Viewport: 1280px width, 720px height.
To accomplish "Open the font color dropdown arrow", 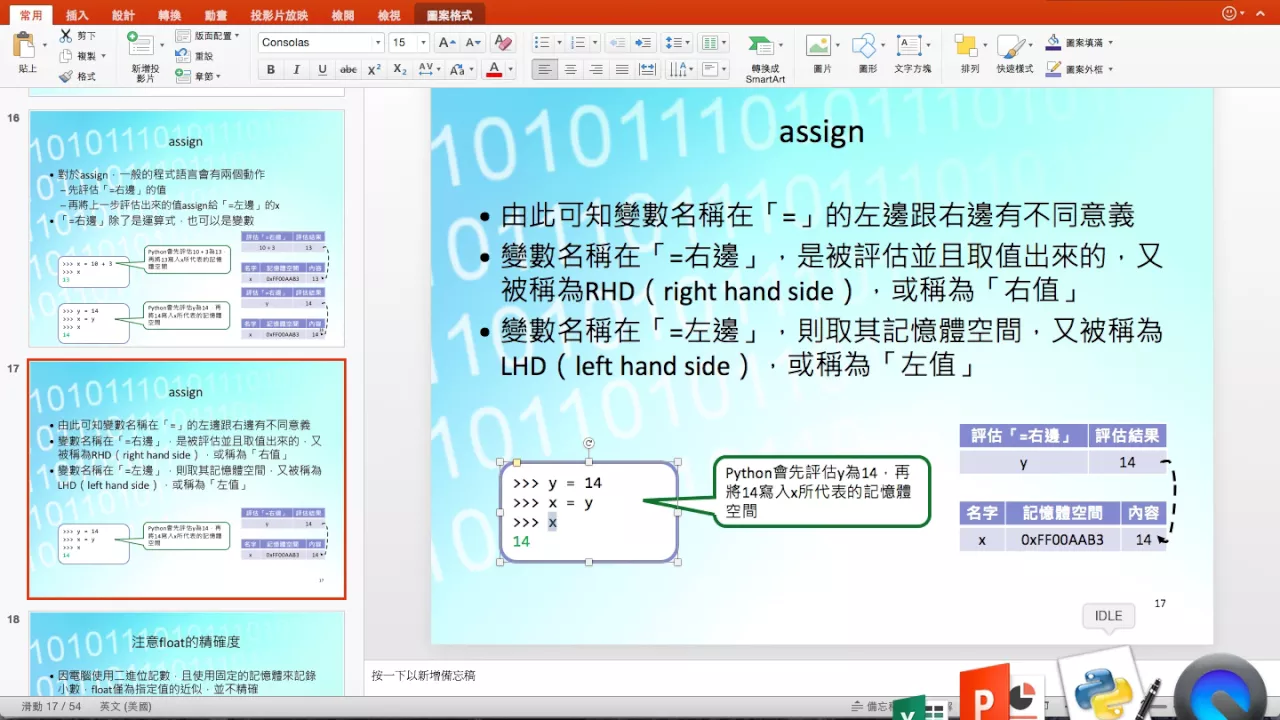I will click(510, 69).
